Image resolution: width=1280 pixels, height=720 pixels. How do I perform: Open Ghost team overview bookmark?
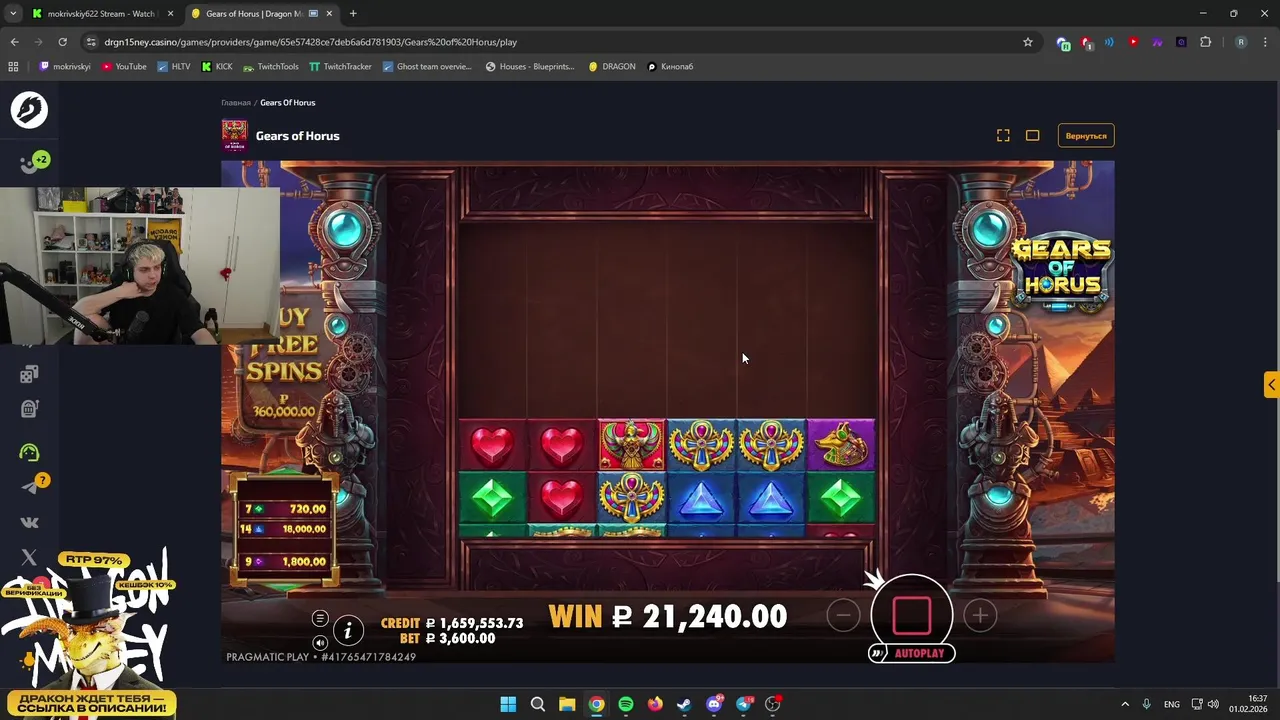tap(427, 66)
